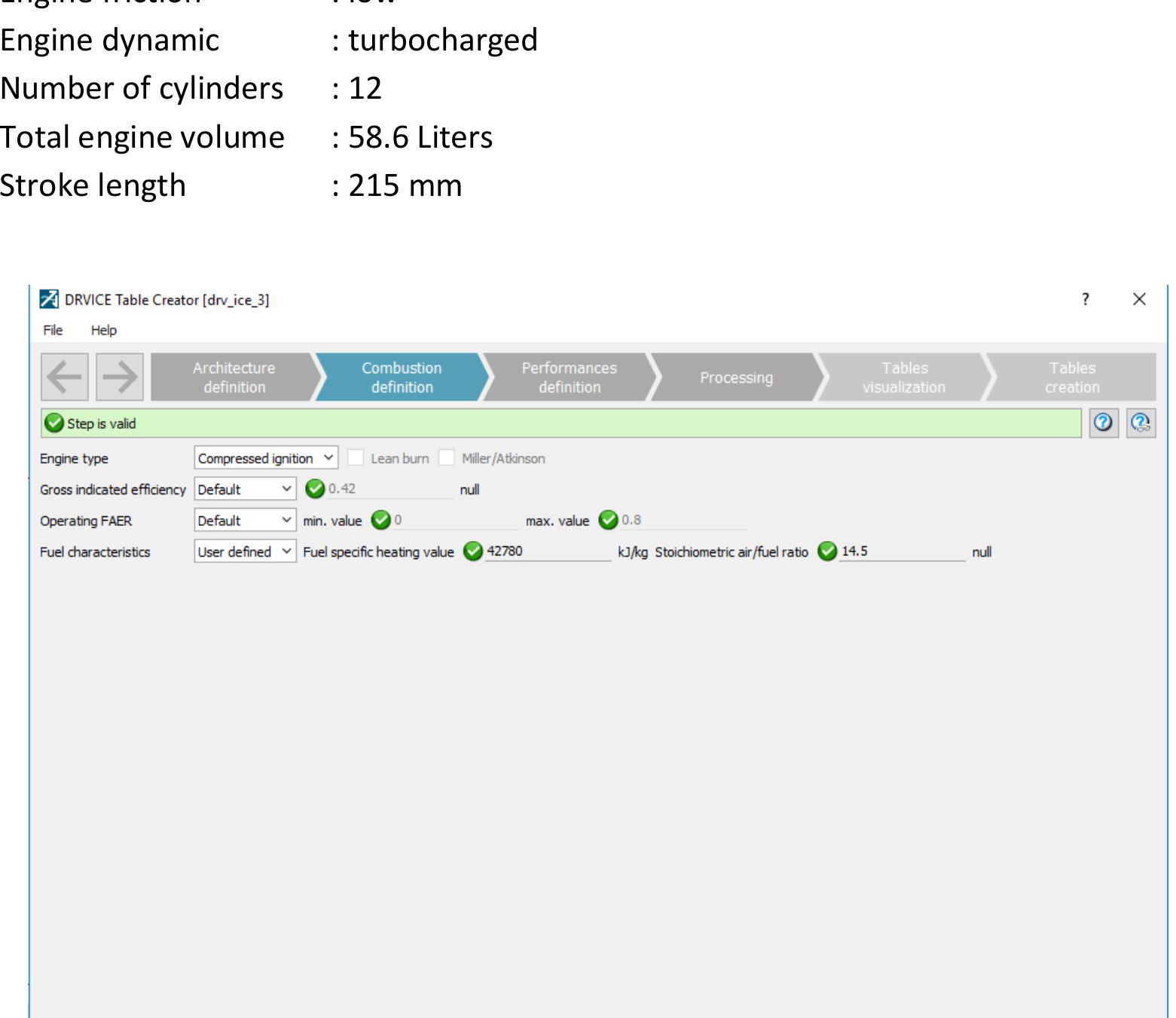Open help via the question mark icon
Viewport: 1176px width, 1018px height.
1103,423
